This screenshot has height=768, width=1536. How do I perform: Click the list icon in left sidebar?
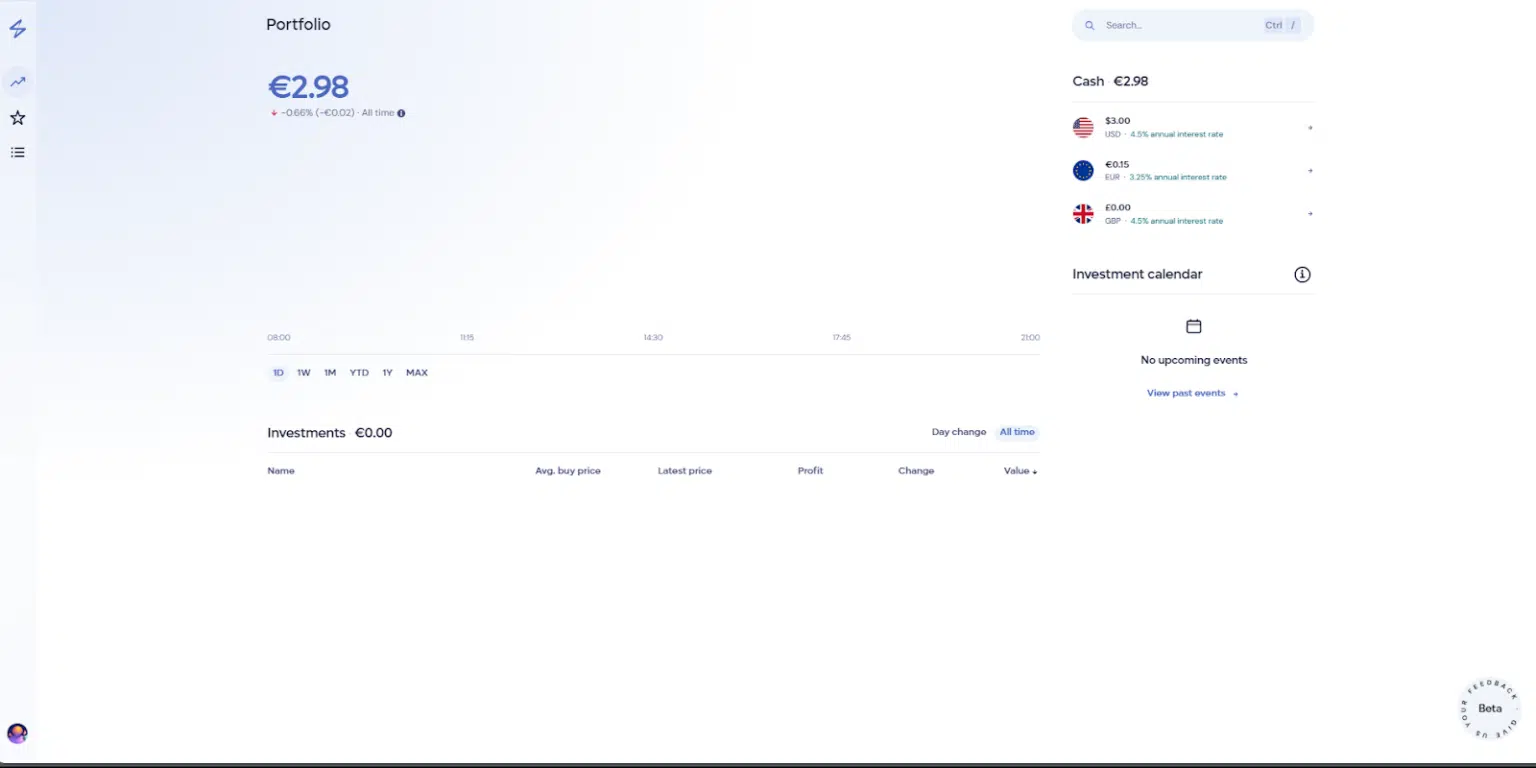point(17,151)
